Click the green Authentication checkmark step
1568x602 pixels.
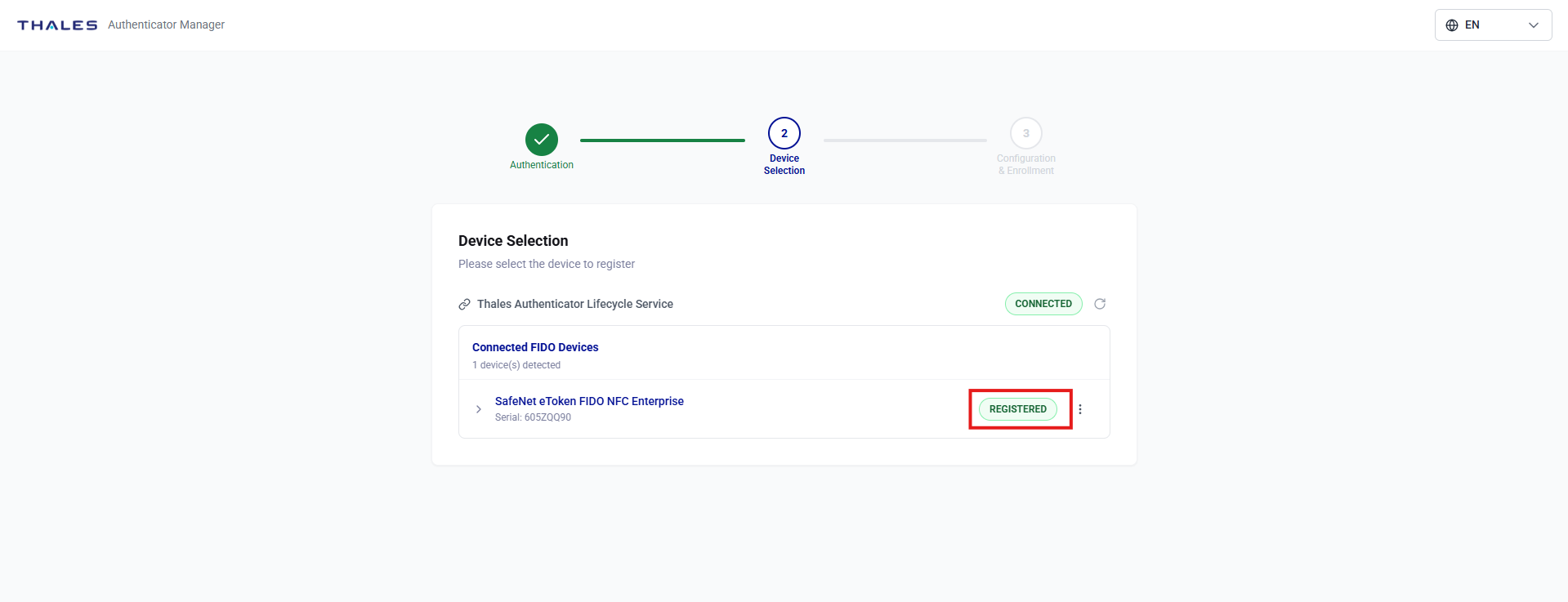[x=541, y=140]
